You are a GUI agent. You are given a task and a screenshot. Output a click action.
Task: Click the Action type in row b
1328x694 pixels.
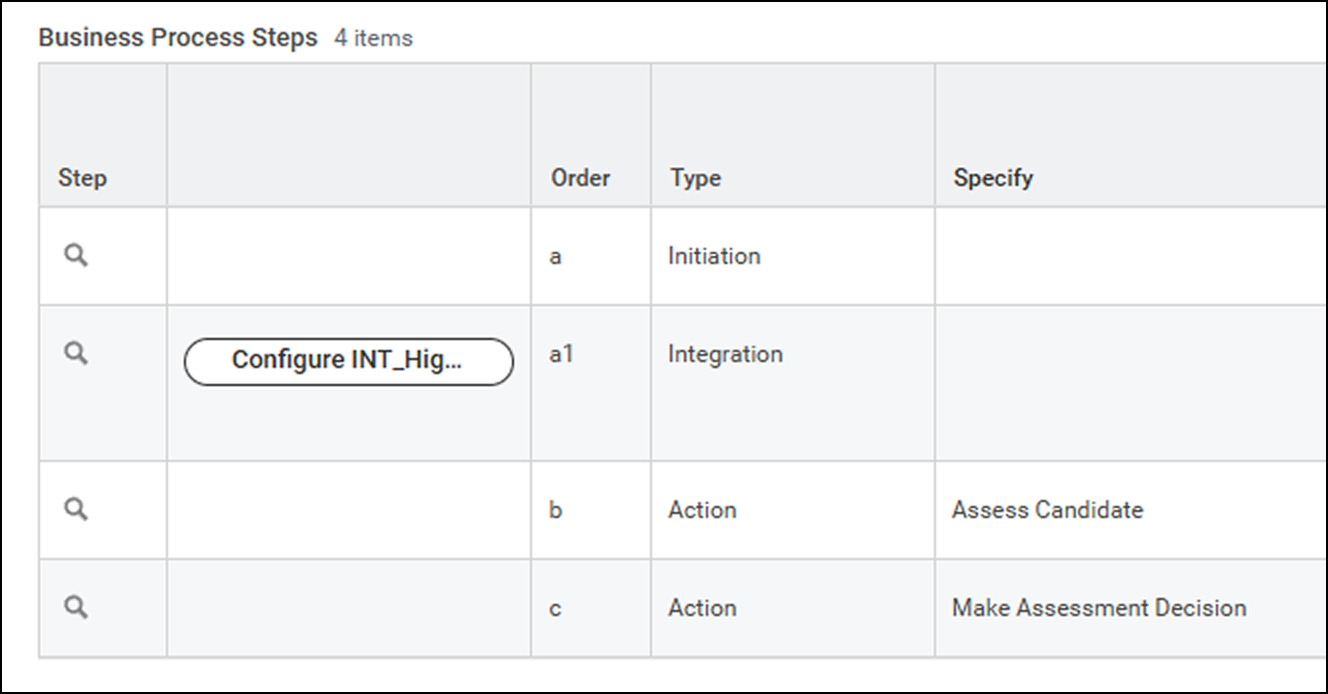(x=702, y=510)
